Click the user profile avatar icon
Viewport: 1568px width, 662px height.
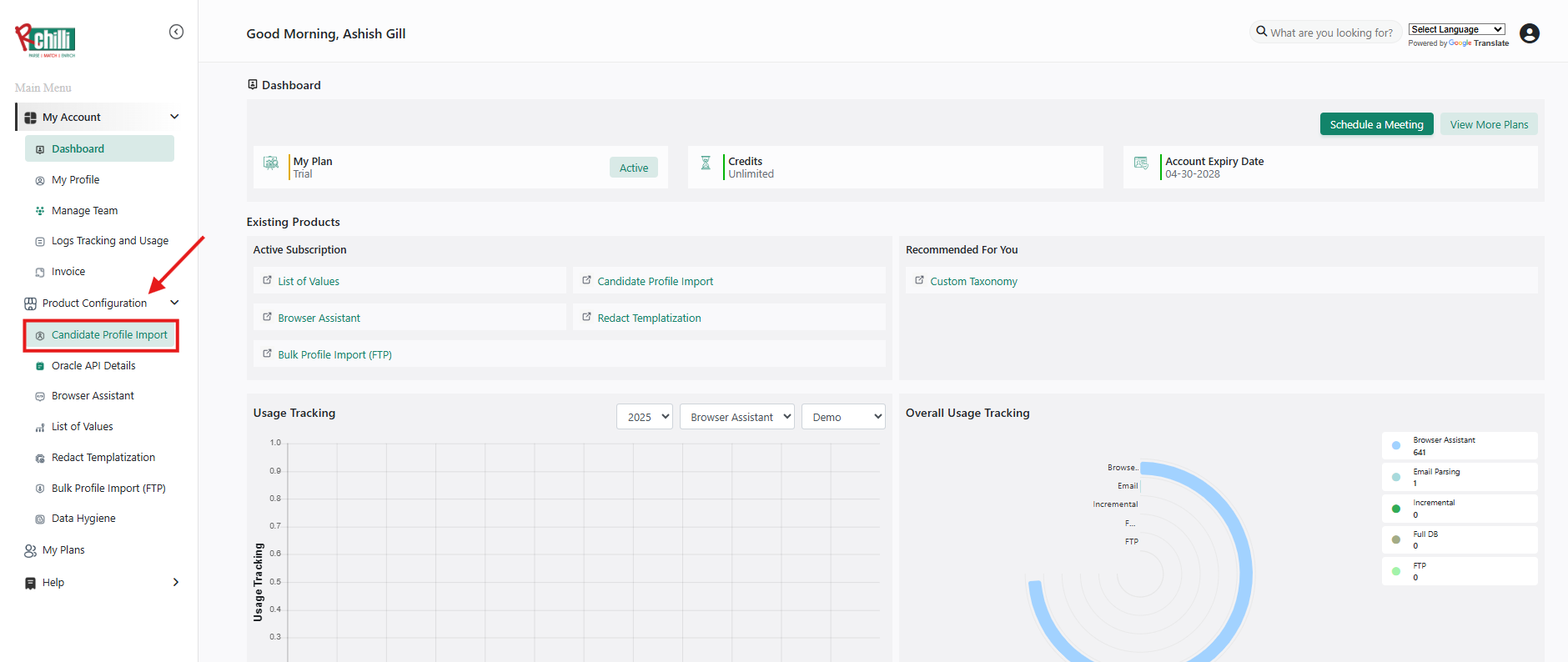[1529, 33]
